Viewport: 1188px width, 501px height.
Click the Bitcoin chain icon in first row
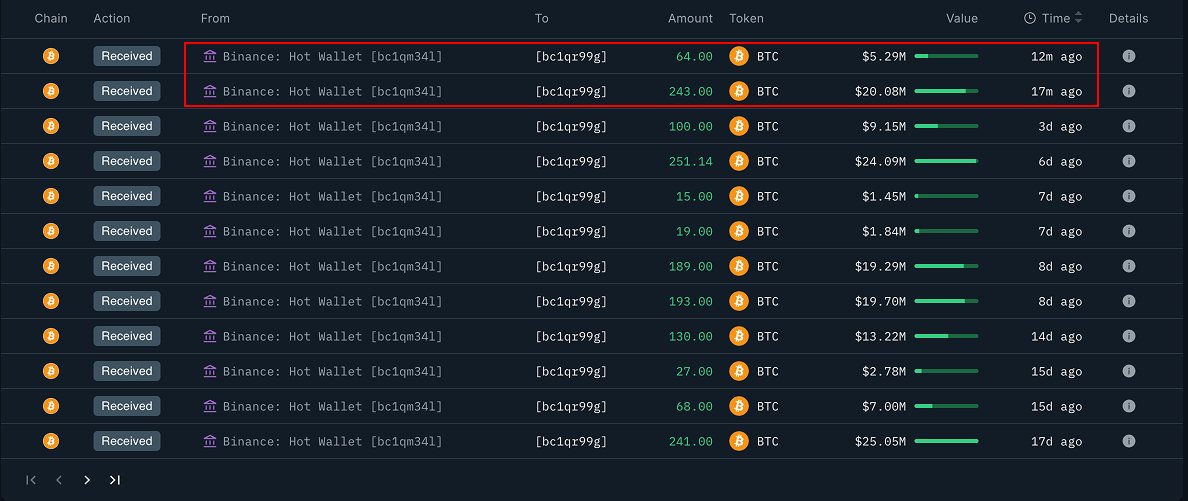pos(50,56)
